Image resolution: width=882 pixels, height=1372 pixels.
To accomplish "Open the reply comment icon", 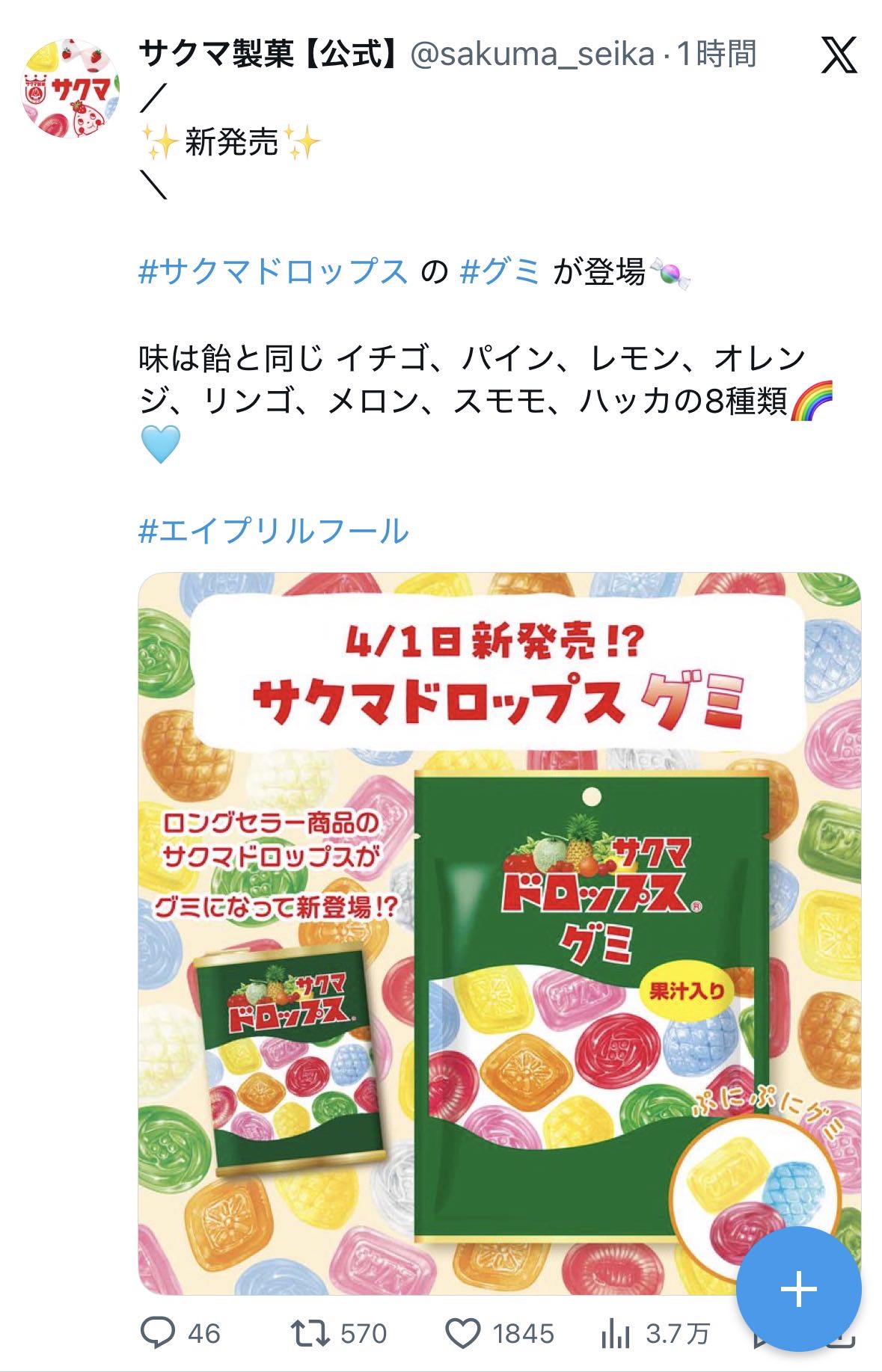I will click(x=158, y=1333).
